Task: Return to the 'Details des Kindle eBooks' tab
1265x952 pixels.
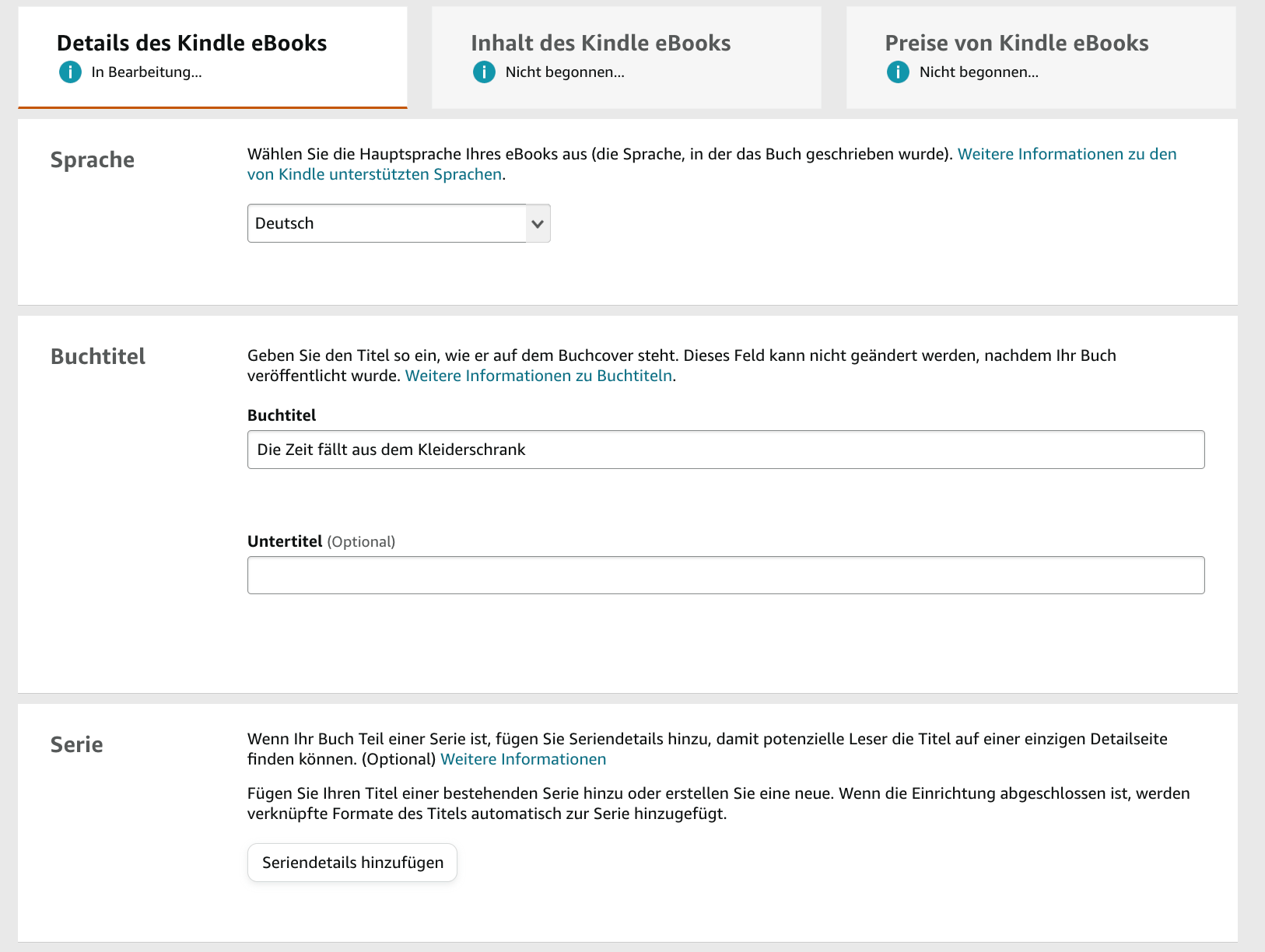Action: (191, 43)
